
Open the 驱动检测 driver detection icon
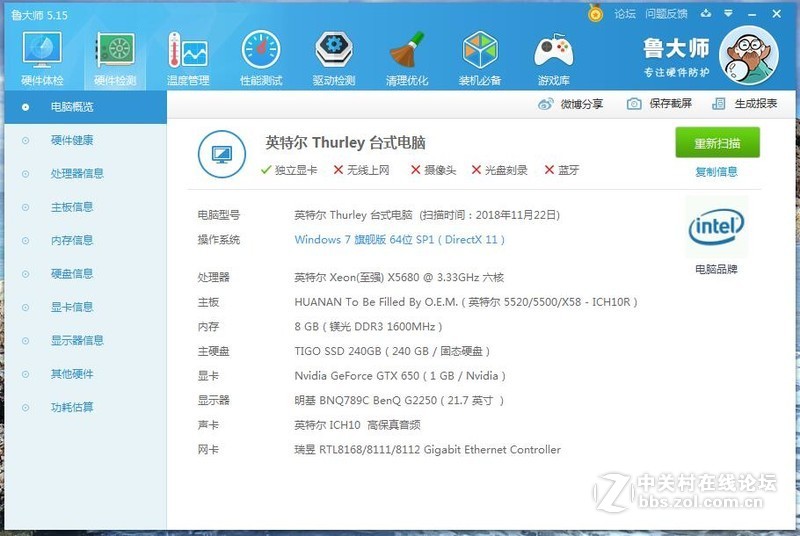coord(334,59)
